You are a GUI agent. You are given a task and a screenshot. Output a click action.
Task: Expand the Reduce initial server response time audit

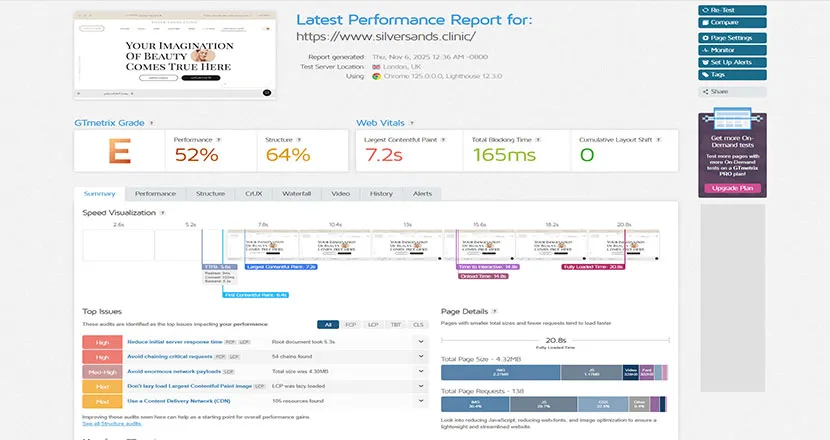pyautogui.click(x=421, y=342)
